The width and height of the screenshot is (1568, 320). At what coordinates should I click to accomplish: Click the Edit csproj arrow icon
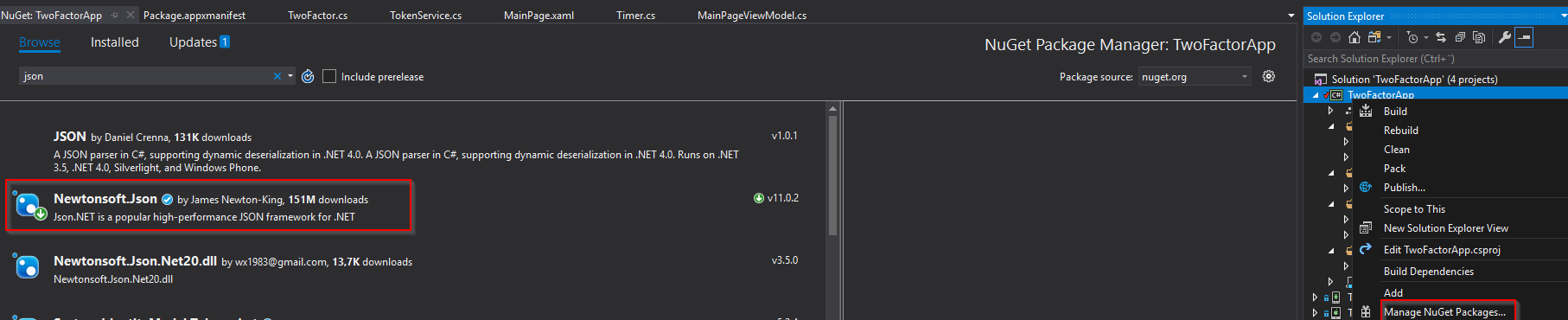tap(1366, 249)
